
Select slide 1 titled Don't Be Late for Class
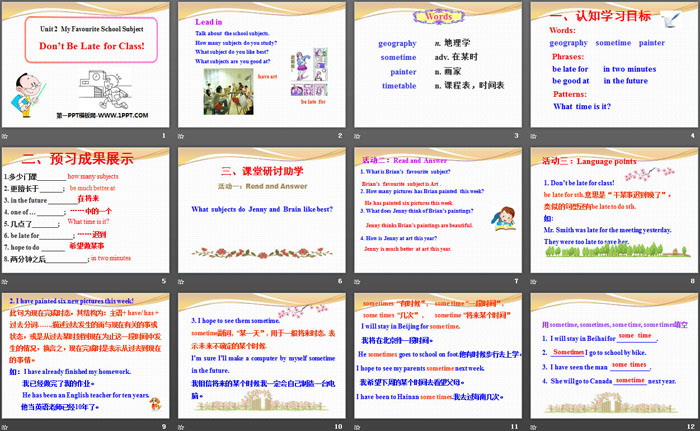[86, 65]
